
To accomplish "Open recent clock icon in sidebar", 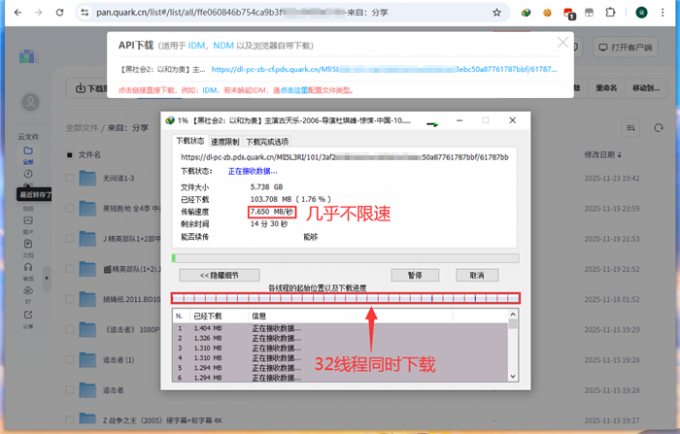I will [28, 174].
